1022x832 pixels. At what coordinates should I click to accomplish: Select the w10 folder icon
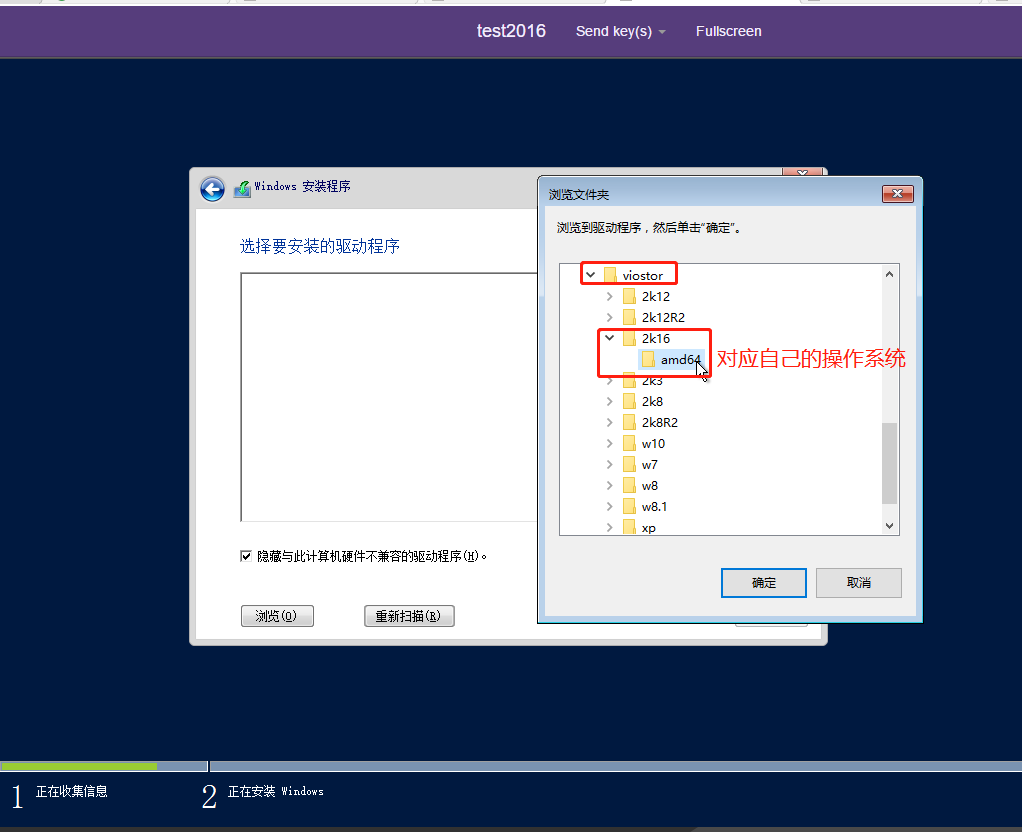coord(629,443)
